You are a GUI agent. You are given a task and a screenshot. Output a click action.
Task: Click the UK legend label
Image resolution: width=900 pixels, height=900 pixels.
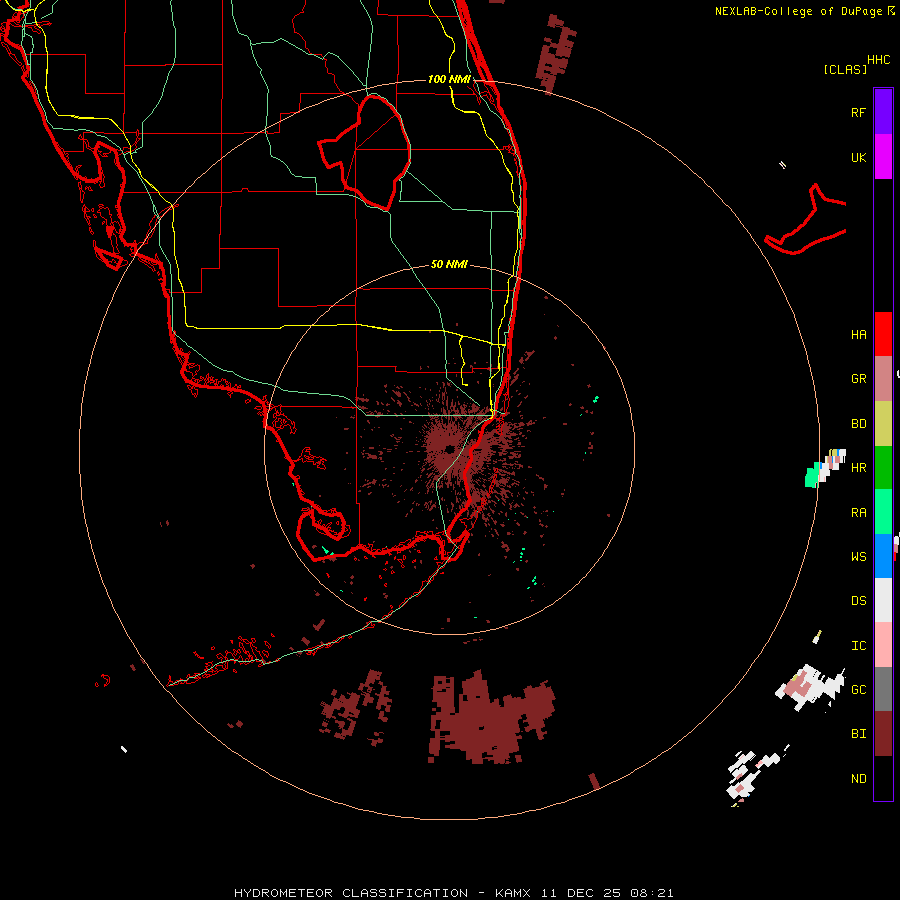tap(858, 157)
